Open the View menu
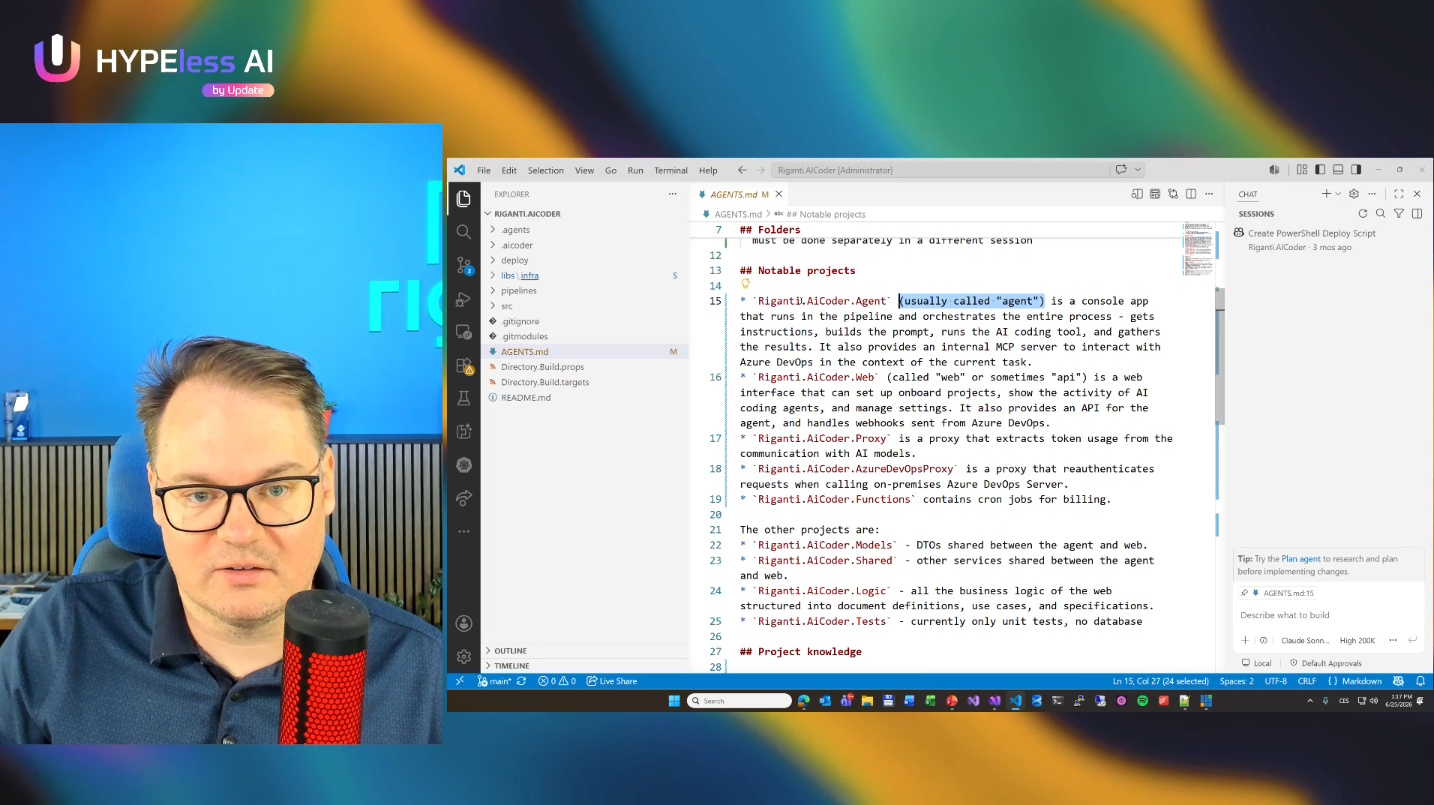Image resolution: width=1434 pixels, height=805 pixels. pos(585,170)
